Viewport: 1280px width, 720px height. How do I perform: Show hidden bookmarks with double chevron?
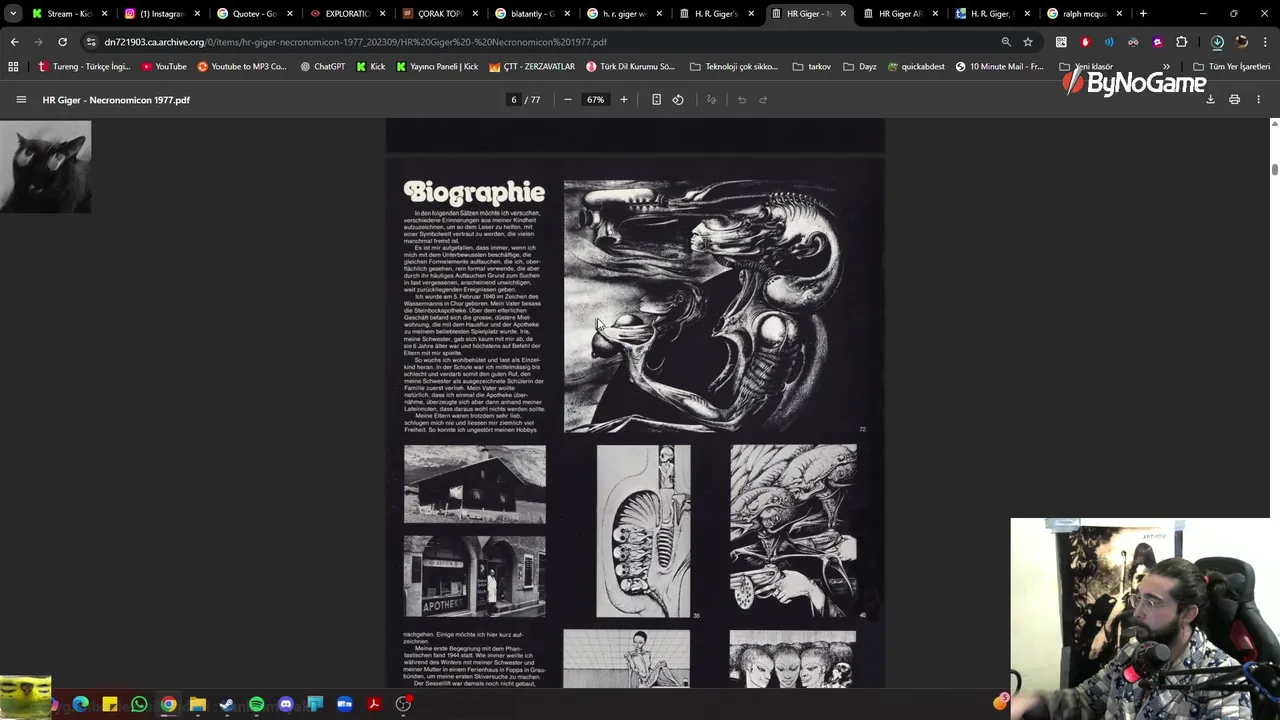pyautogui.click(x=1166, y=67)
